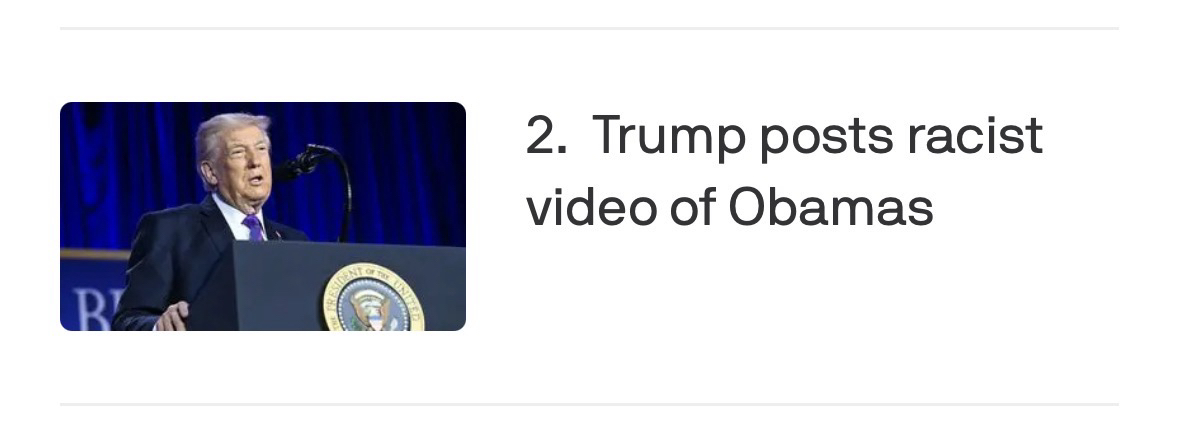Screen dimensions: 1179x428
Task: Click the word 'Trump' in the headline
Action: tap(668, 138)
